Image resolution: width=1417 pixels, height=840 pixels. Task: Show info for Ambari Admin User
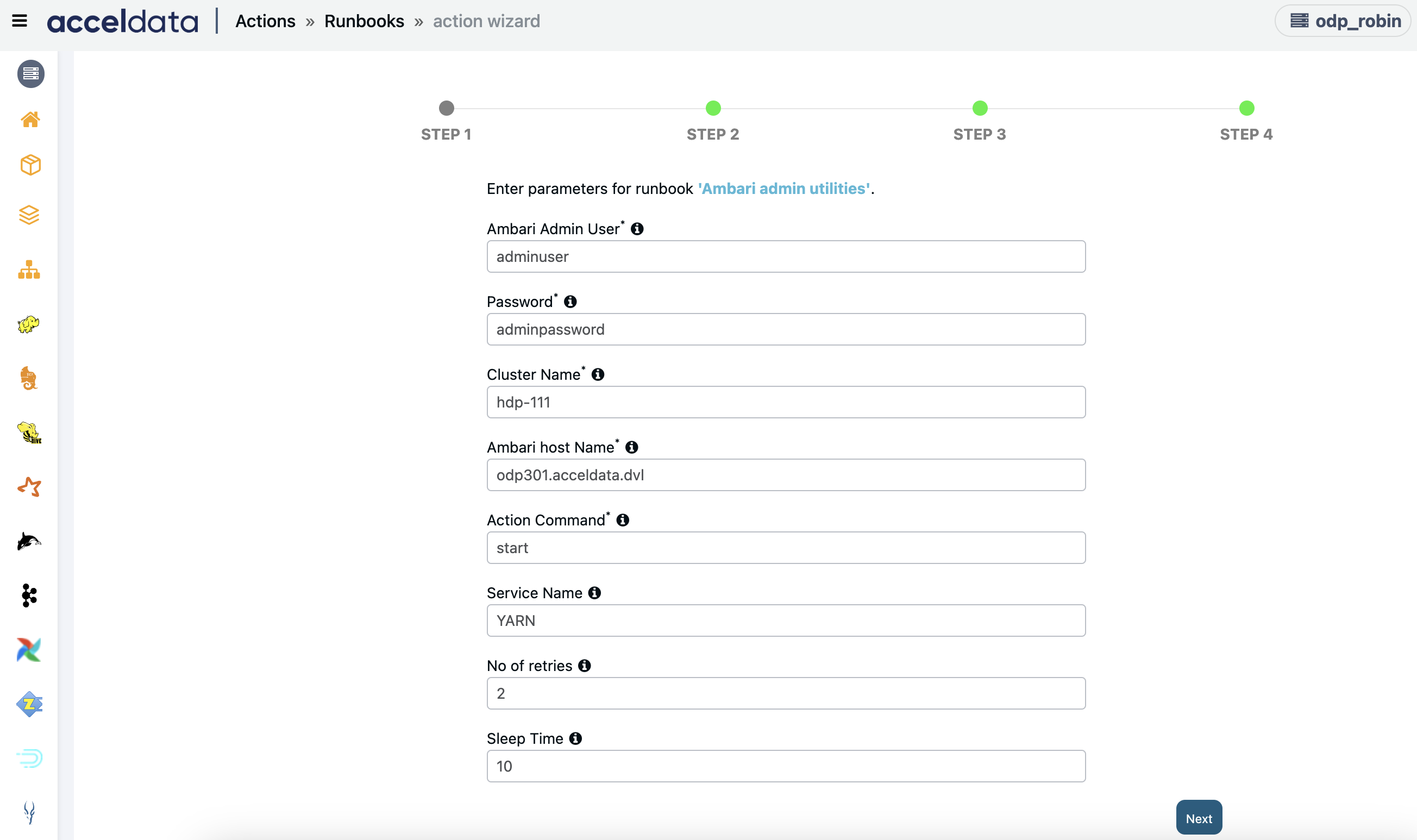(x=637, y=229)
